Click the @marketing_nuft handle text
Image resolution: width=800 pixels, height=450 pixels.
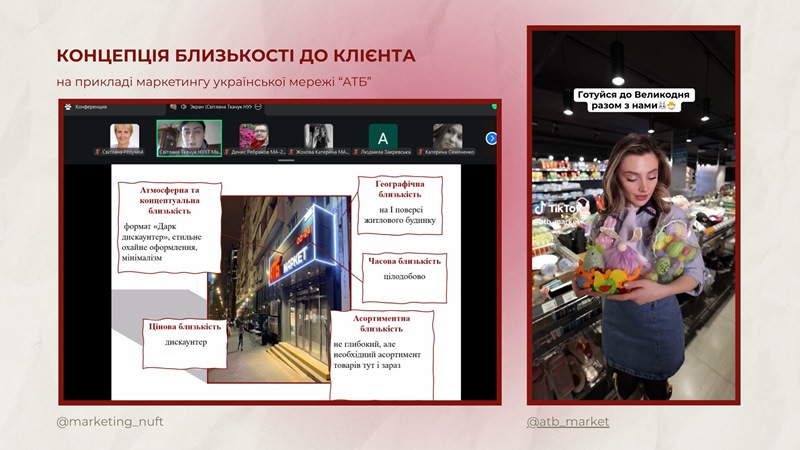coord(110,422)
